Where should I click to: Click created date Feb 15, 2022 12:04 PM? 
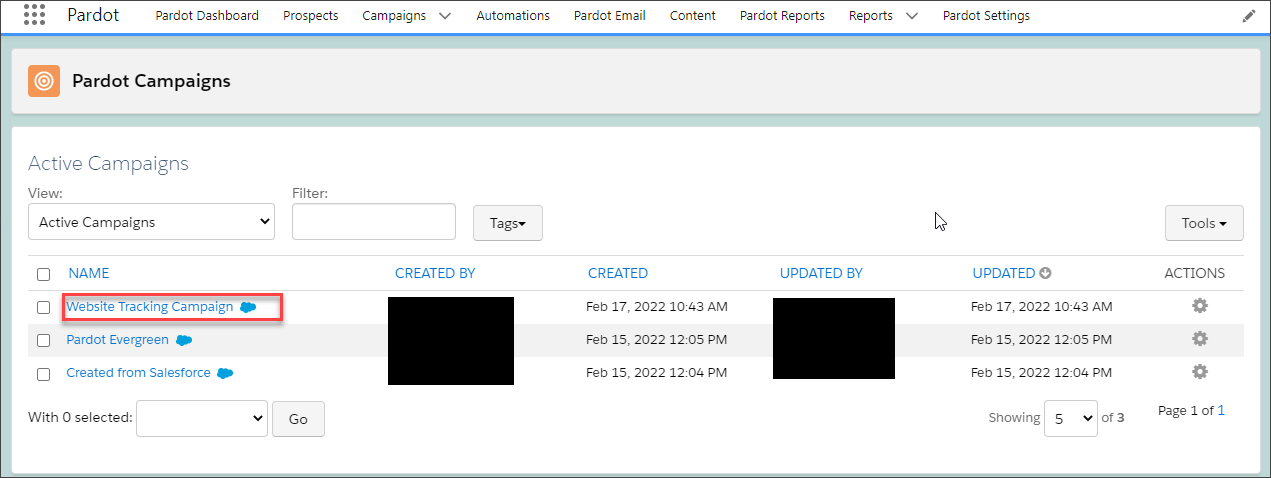(657, 373)
